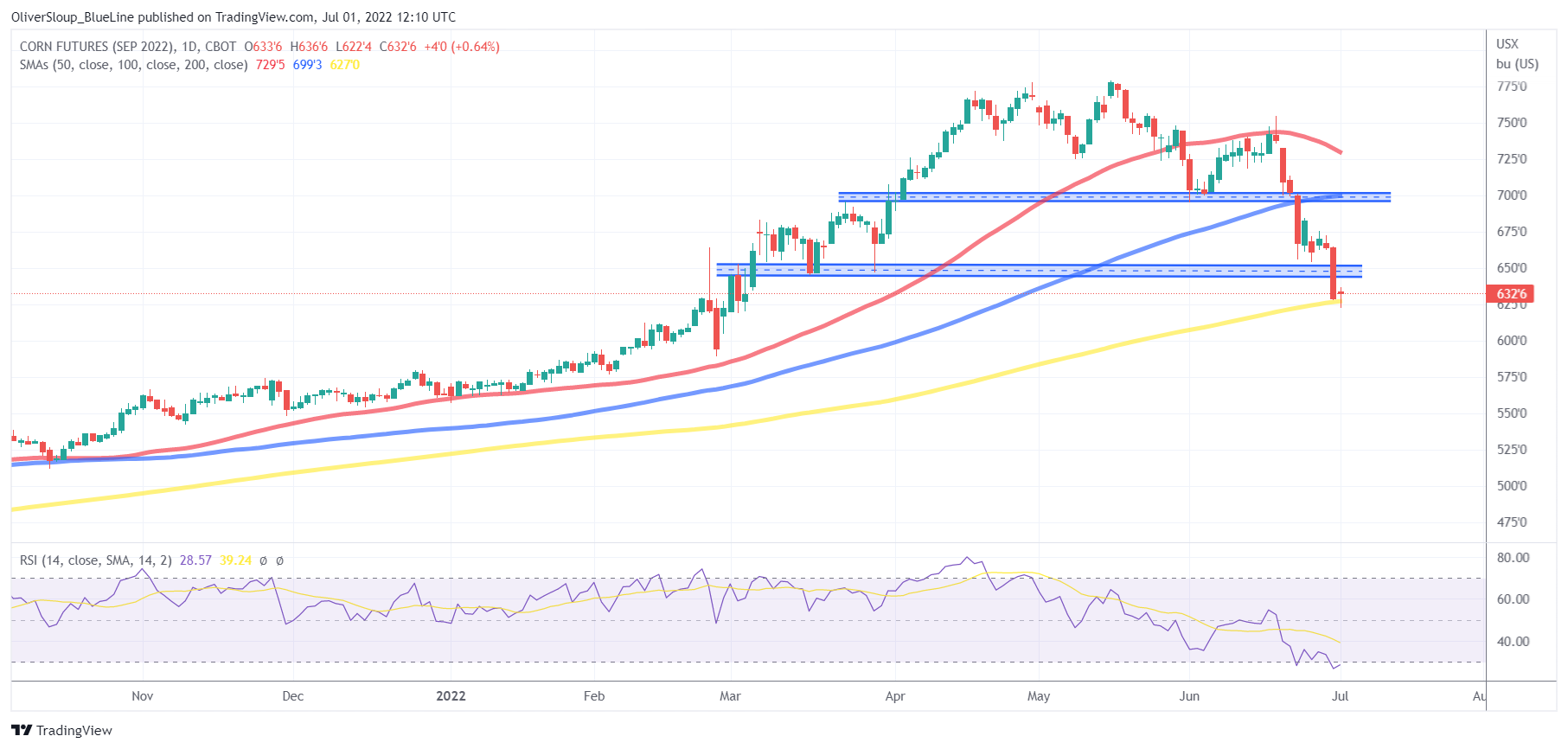Image resolution: width=1568 pixels, height=749 pixels.
Task: Click the RSI (14, close, SMA, 14, 2) legend
Action: [x=96, y=560]
